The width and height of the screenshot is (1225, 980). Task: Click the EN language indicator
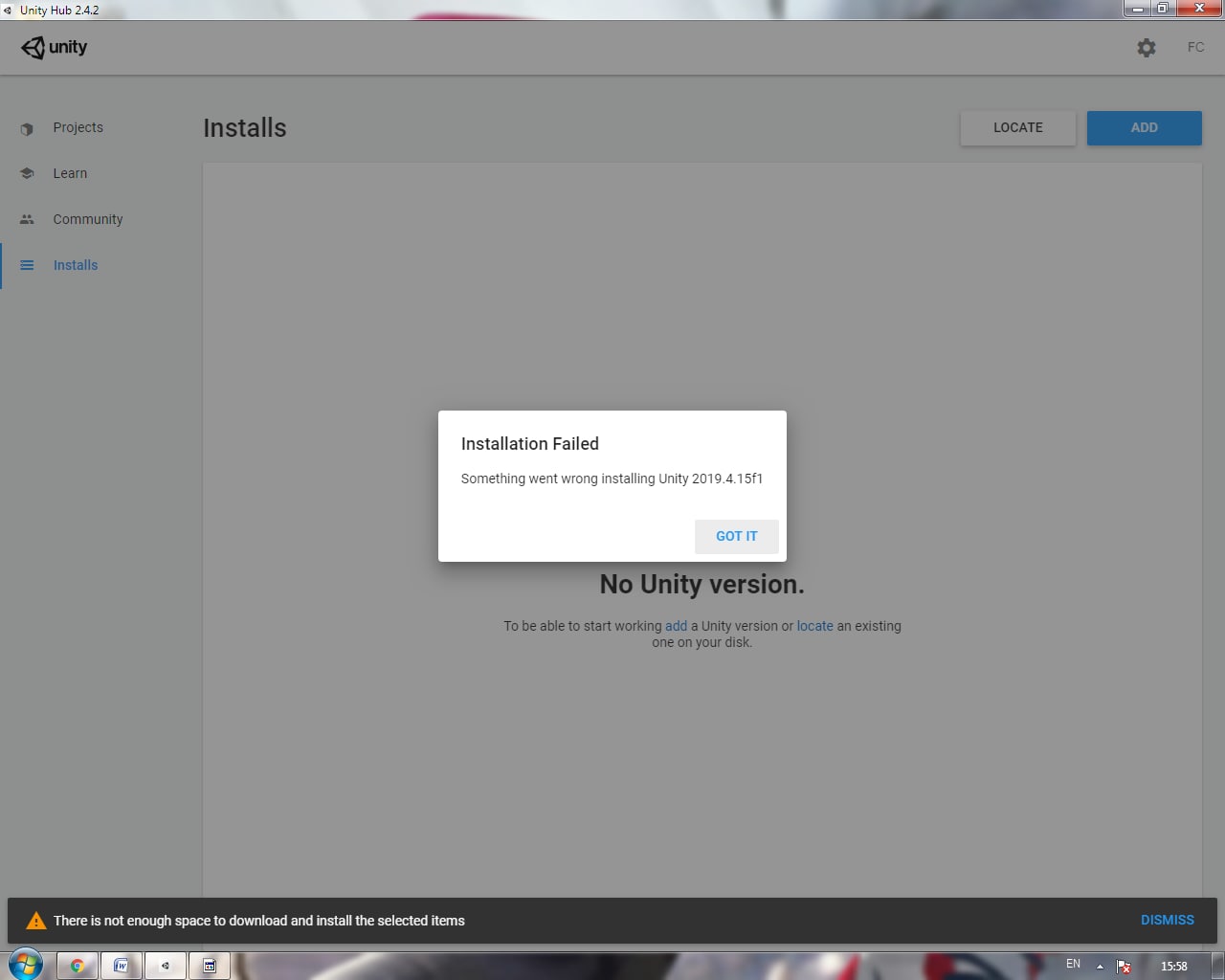1073,964
